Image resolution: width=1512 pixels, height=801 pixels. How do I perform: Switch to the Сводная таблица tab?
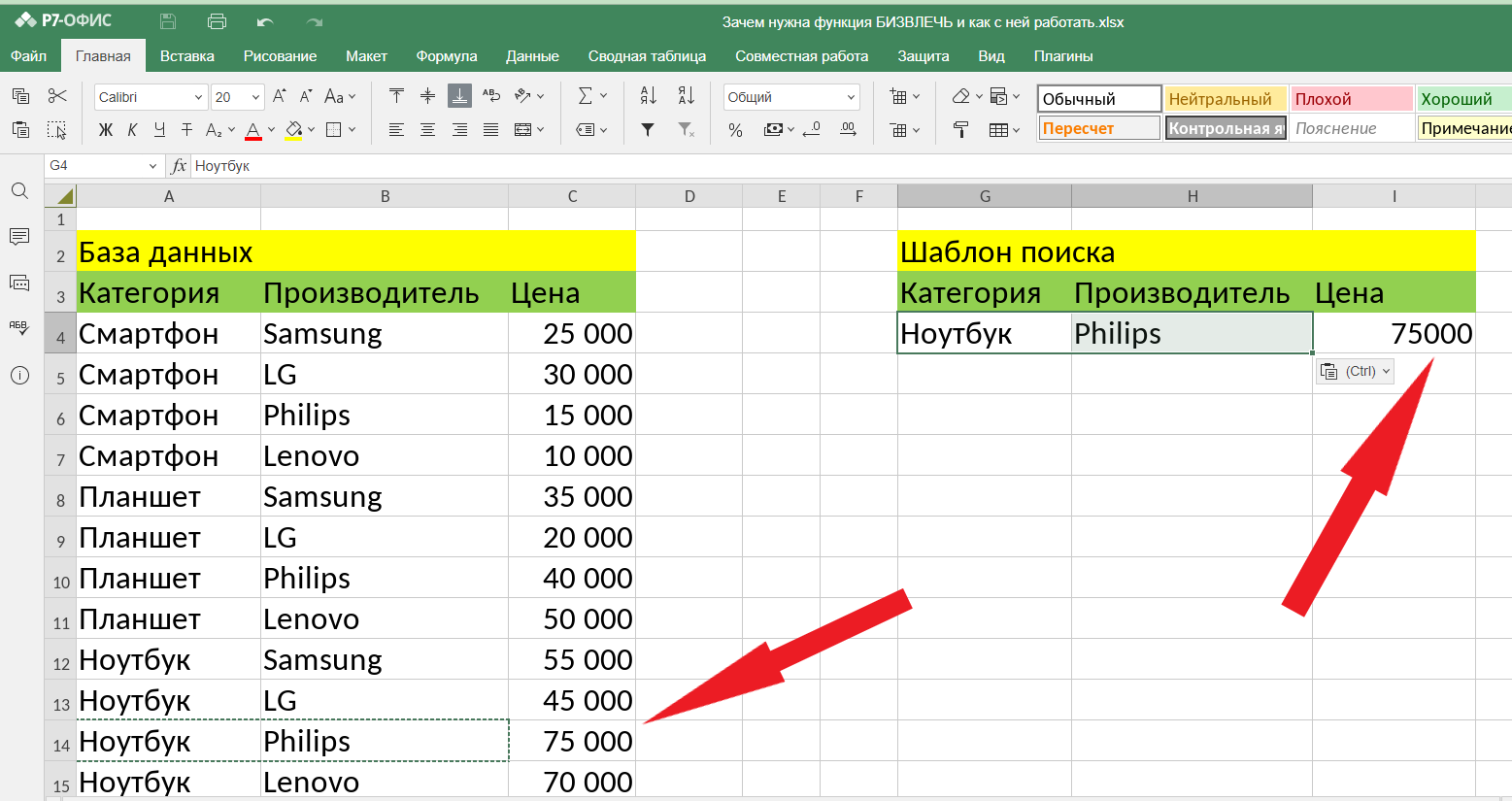point(647,56)
